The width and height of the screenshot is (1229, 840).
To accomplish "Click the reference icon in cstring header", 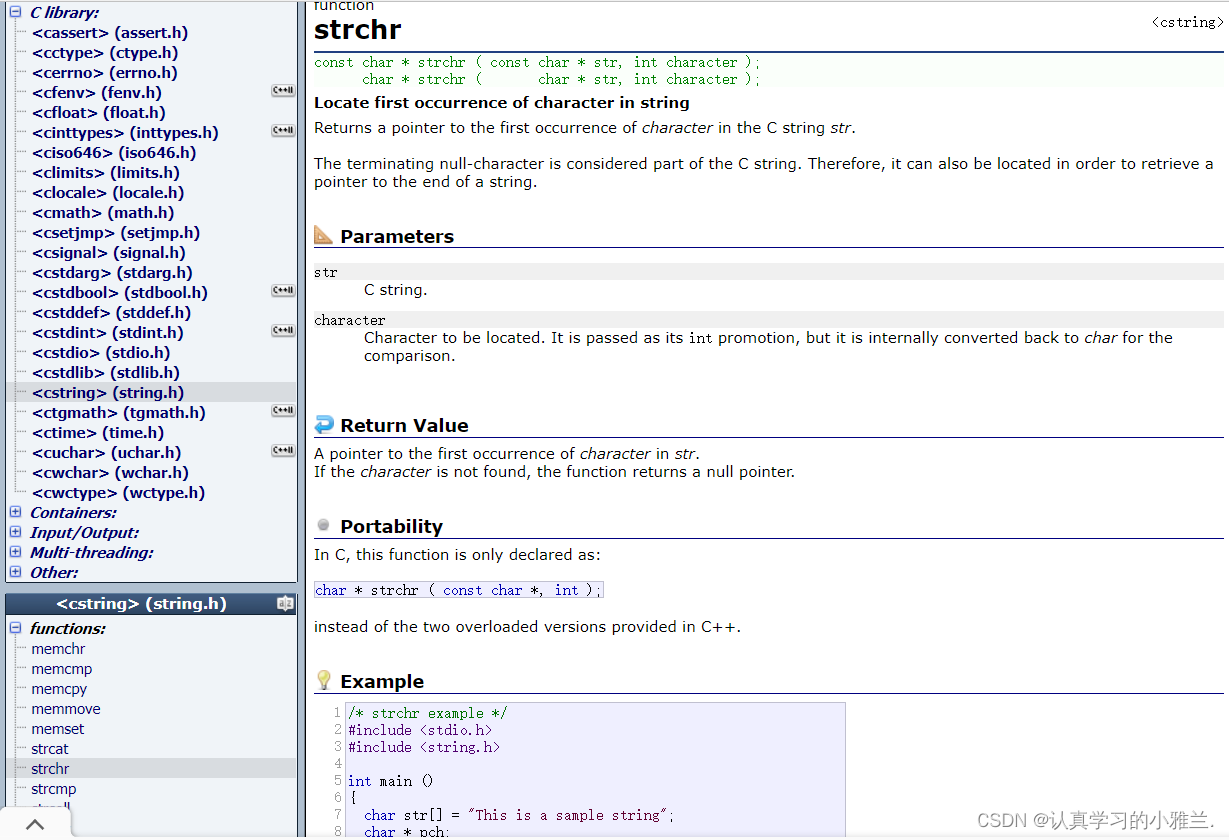I will click(x=285, y=604).
